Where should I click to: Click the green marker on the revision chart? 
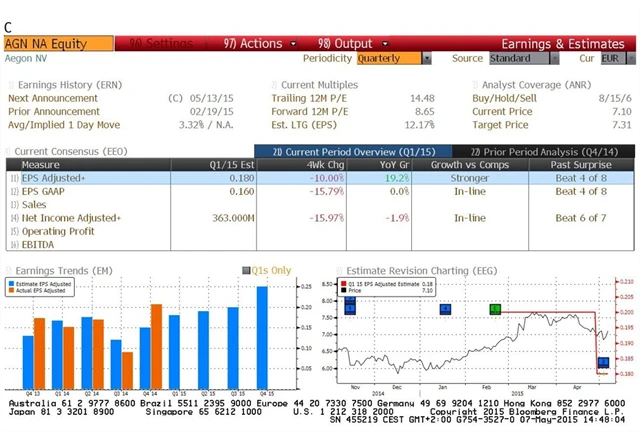495,309
